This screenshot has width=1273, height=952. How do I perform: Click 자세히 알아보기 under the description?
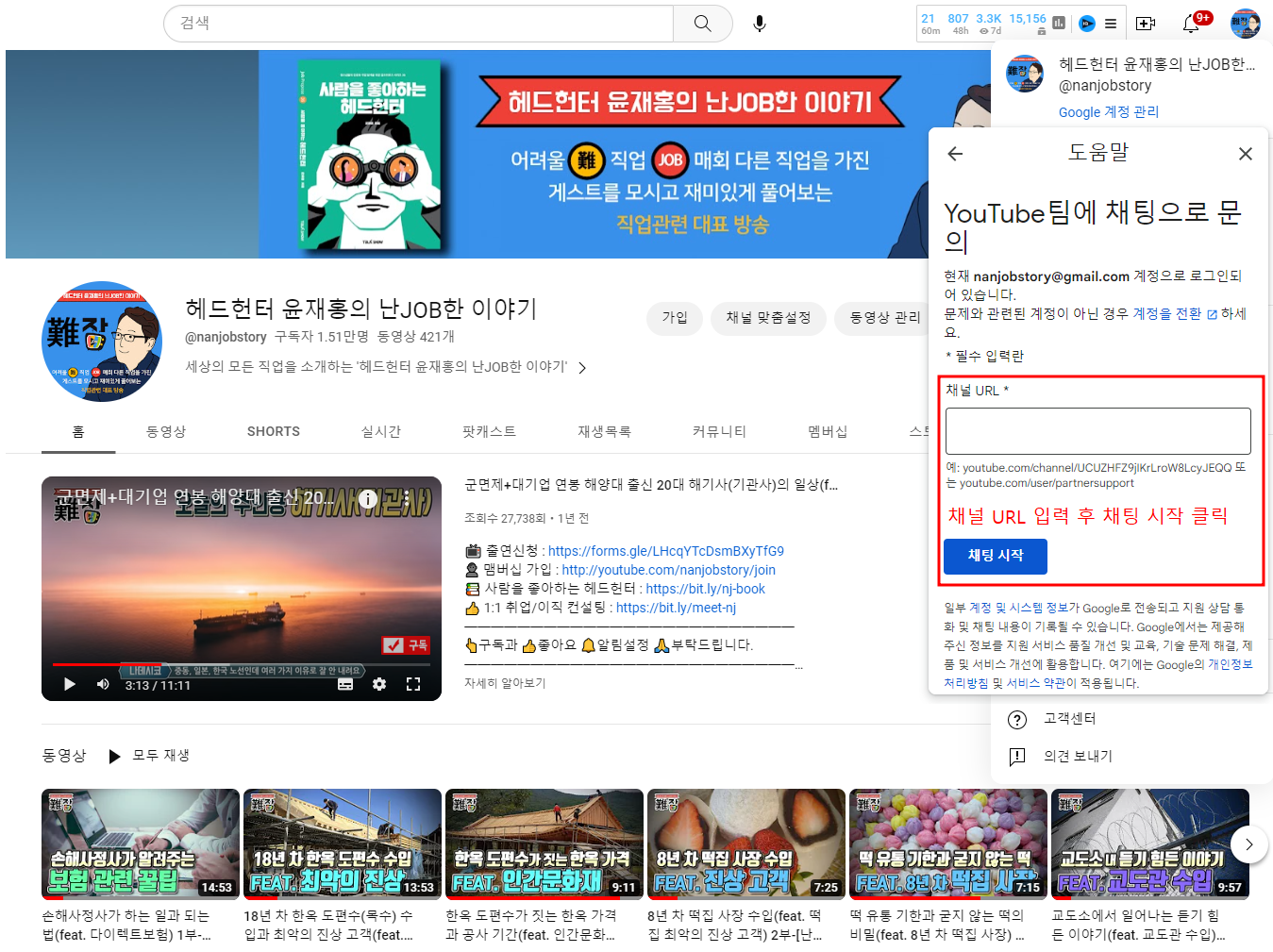tap(505, 683)
